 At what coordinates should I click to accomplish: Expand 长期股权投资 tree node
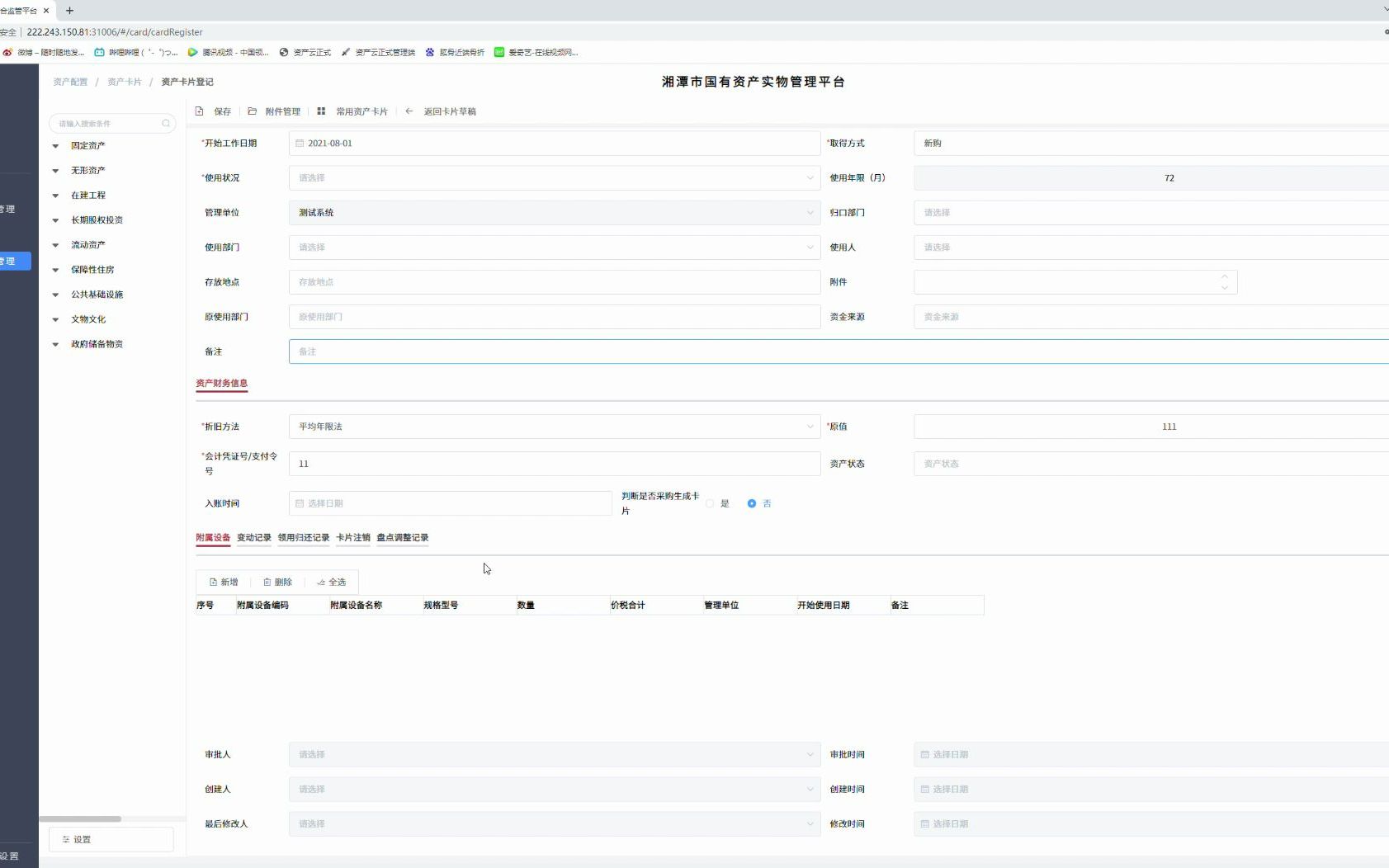[55, 220]
